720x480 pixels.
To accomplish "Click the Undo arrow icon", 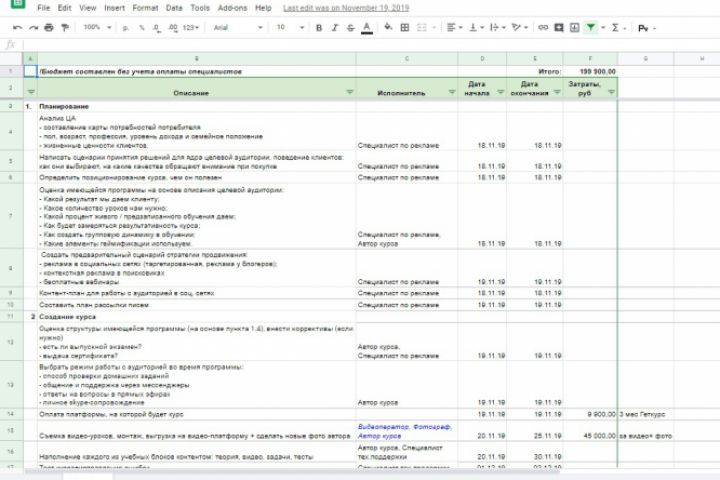I will pos(17,28).
